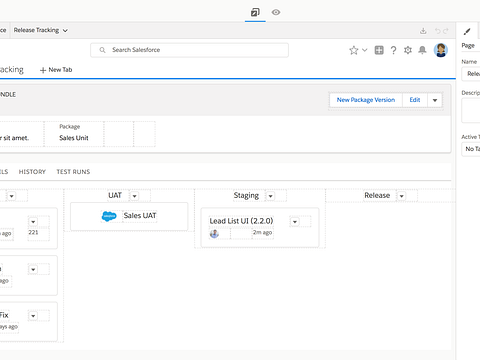This screenshot has width=480, height=360.
Task: Click the Sales Unit package value
Action: (74, 138)
